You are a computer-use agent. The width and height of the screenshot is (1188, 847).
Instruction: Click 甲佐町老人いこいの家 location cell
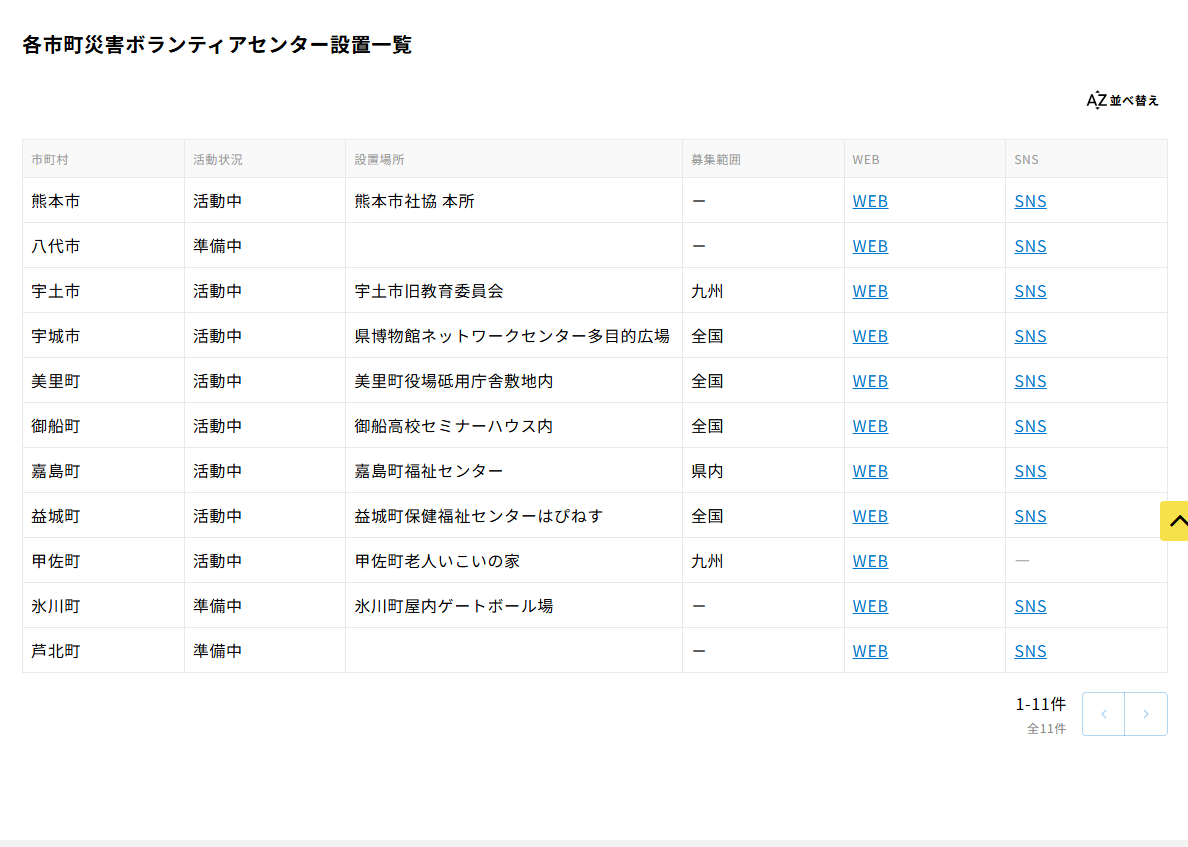tap(514, 561)
